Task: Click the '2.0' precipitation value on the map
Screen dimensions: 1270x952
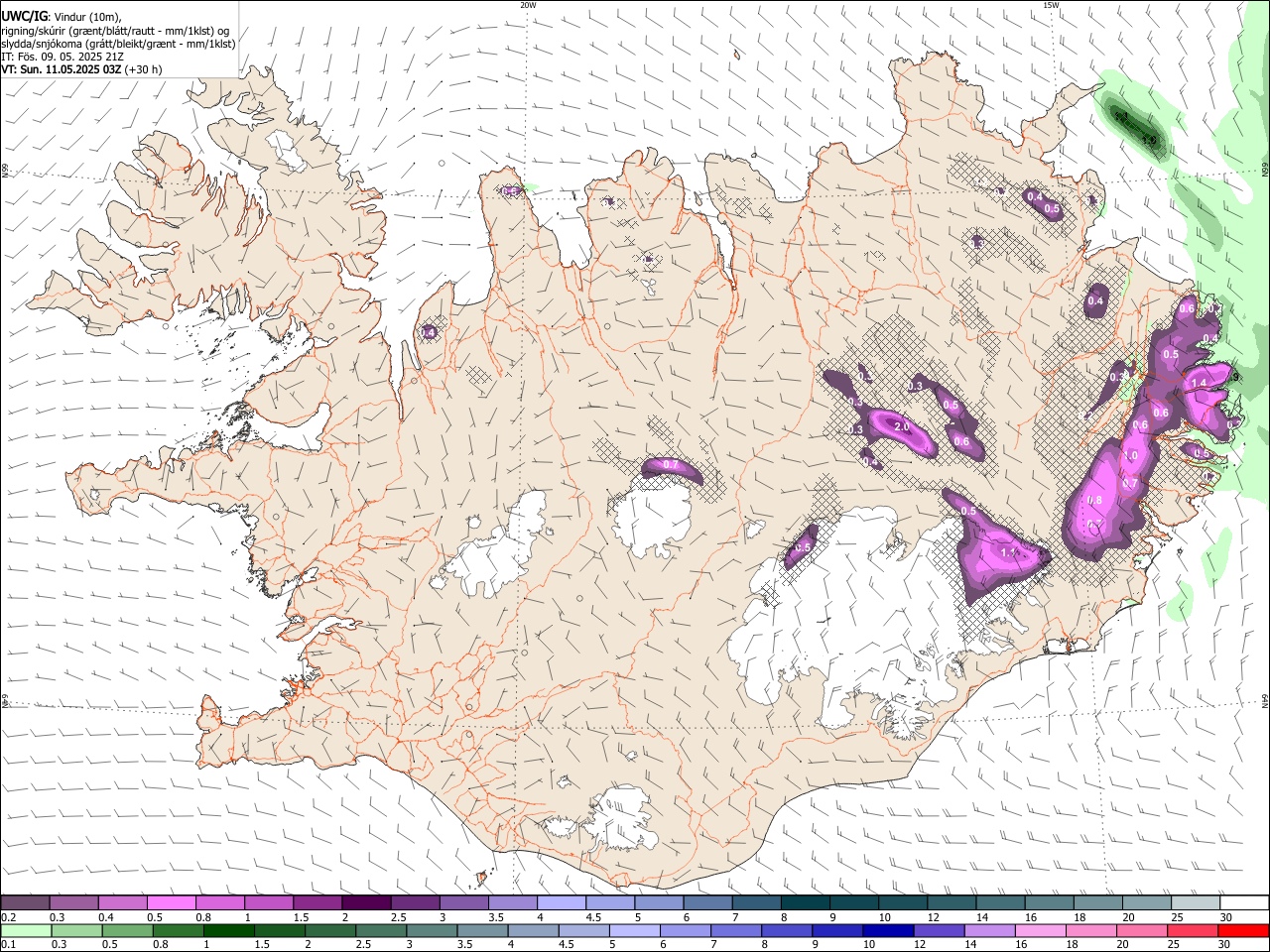Action: (902, 426)
